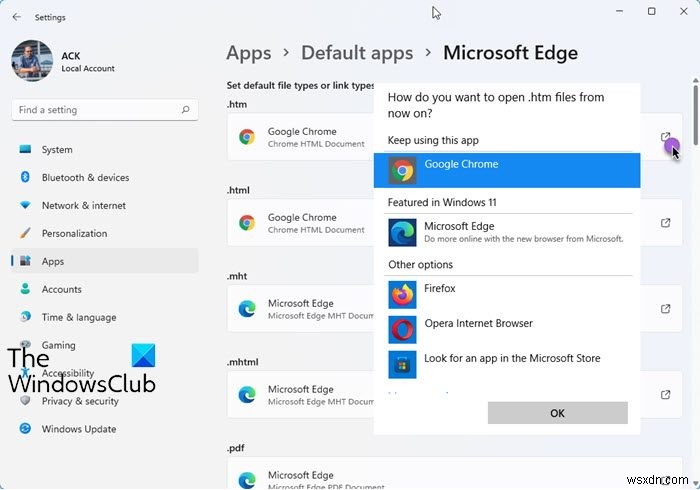The image size is (700, 490).
Task: Open Network & internet settings
Action: click(x=105, y=206)
